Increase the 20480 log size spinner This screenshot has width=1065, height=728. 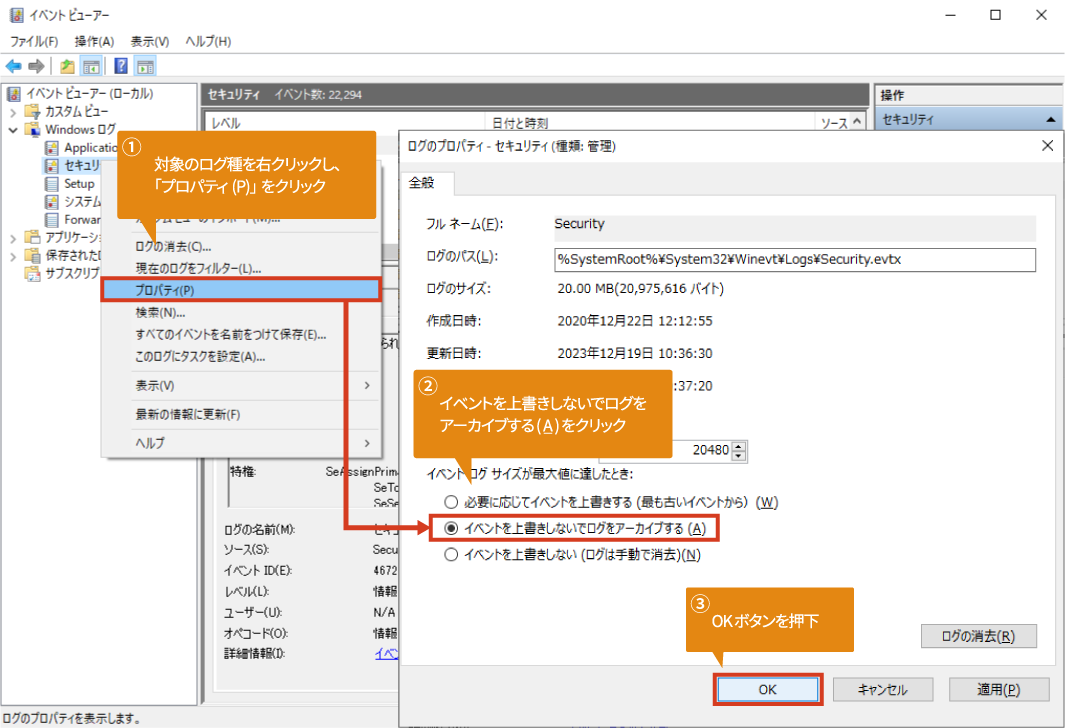point(736,446)
